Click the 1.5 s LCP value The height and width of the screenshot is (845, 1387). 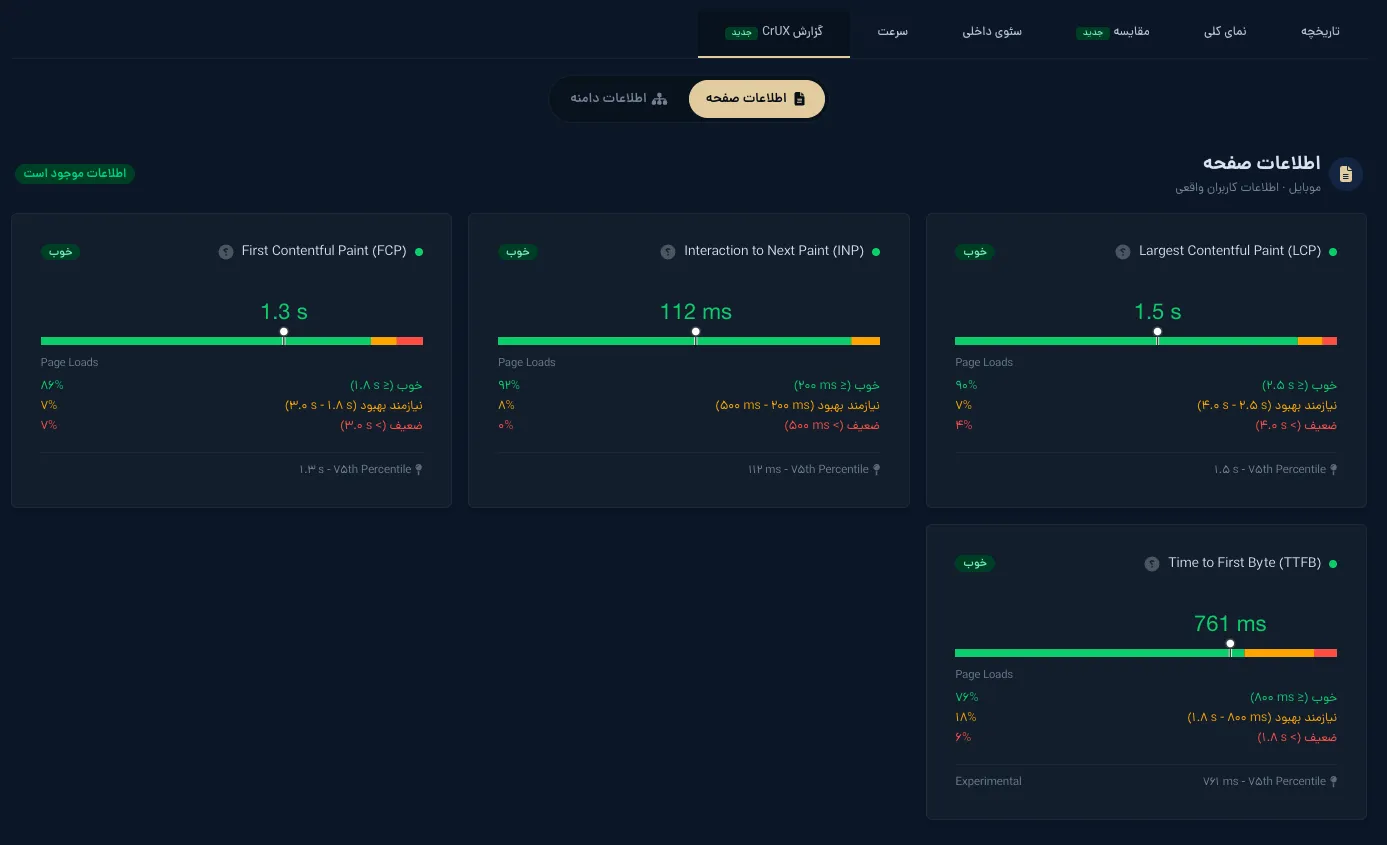click(x=1158, y=312)
